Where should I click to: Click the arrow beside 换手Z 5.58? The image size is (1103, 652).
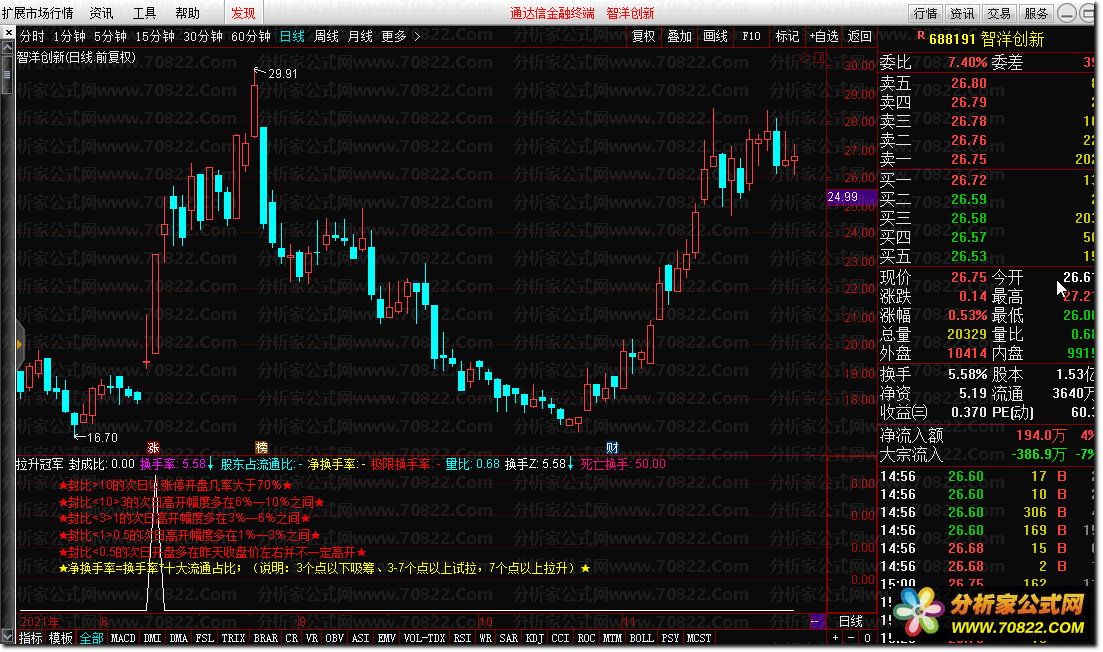click(x=570, y=464)
